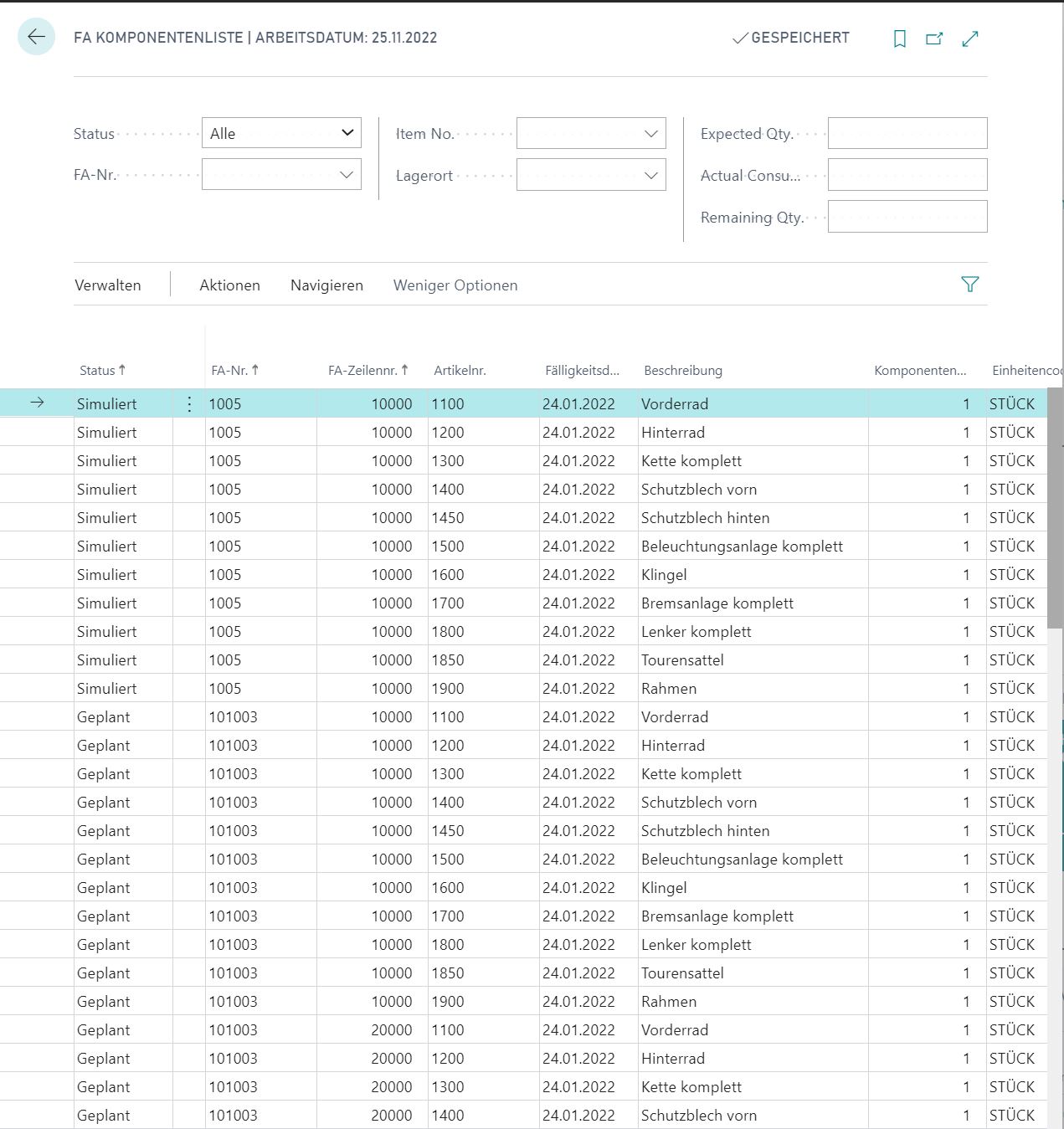This screenshot has height=1129, width=1064.
Task: Open the Aktionen menu
Action: (x=229, y=285)
